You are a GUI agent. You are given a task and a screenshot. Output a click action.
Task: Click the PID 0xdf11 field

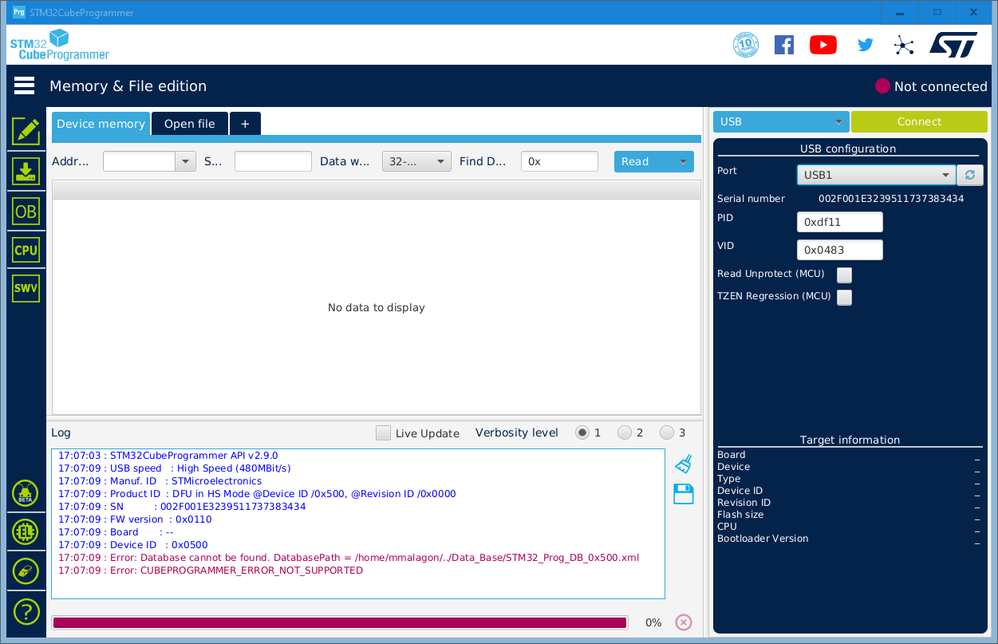[x=840, y=222]
